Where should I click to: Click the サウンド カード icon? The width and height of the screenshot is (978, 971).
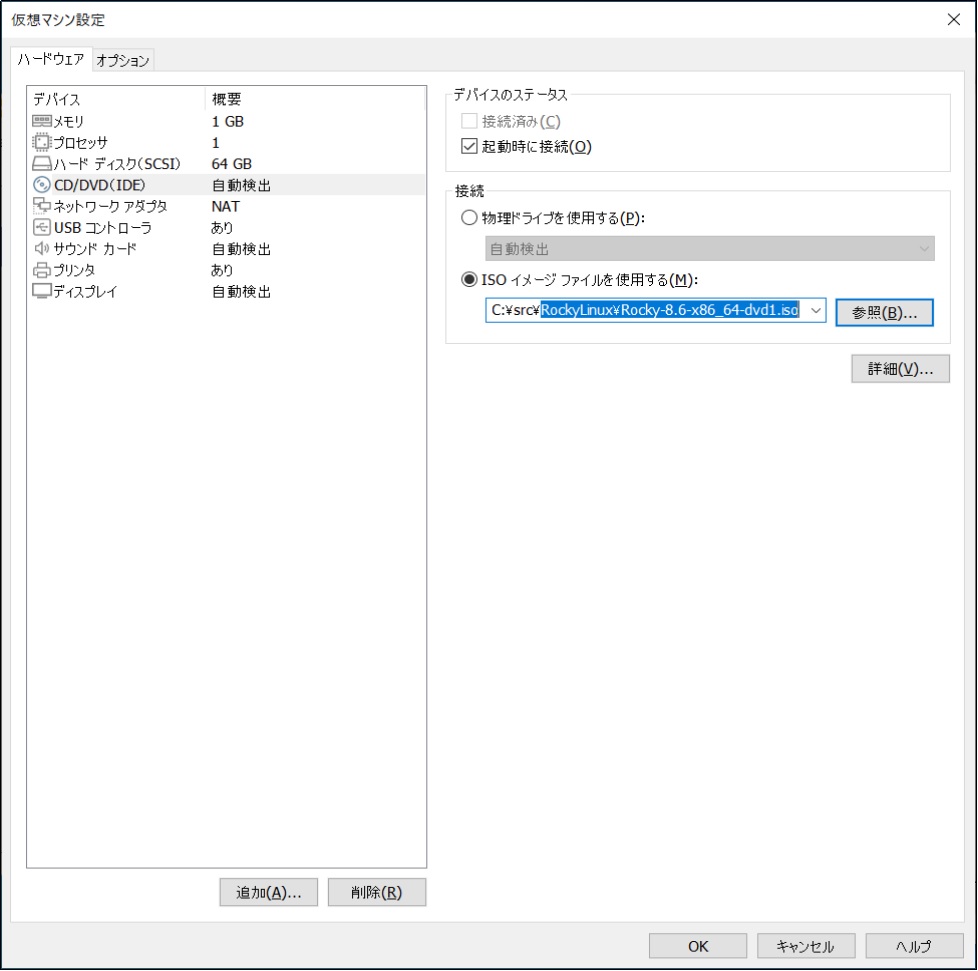coord(43,248)
